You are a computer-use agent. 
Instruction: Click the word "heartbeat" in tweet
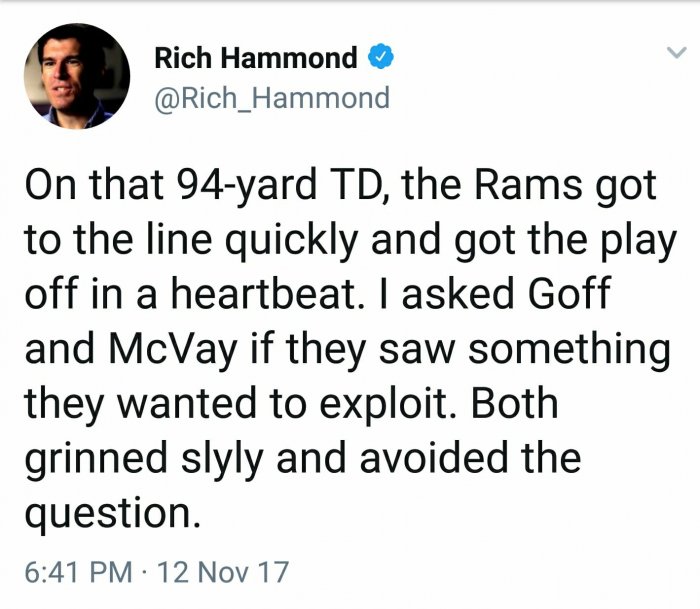point(265,293)
